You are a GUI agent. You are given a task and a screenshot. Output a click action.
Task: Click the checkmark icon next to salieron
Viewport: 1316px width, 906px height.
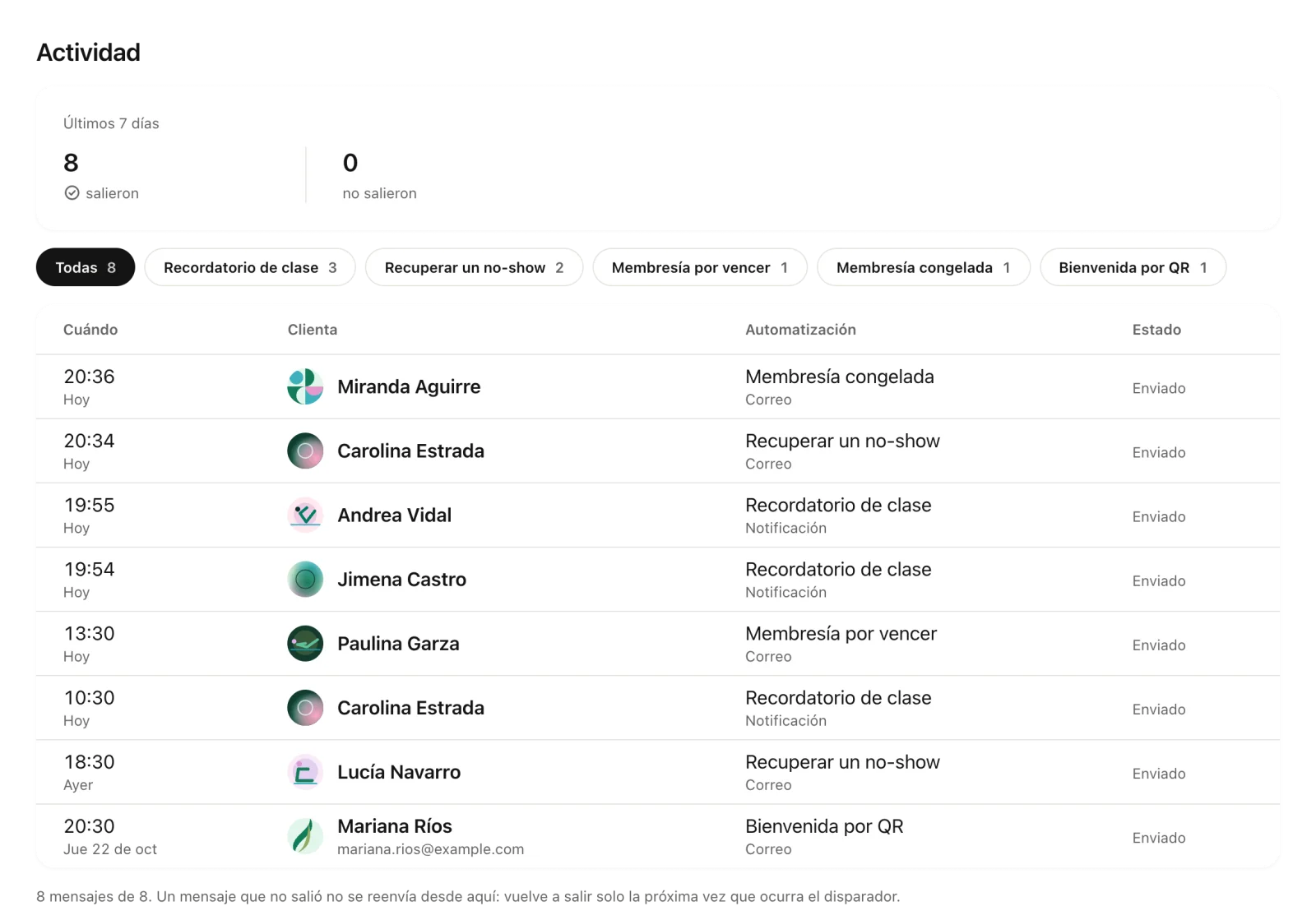coord(72,193)
